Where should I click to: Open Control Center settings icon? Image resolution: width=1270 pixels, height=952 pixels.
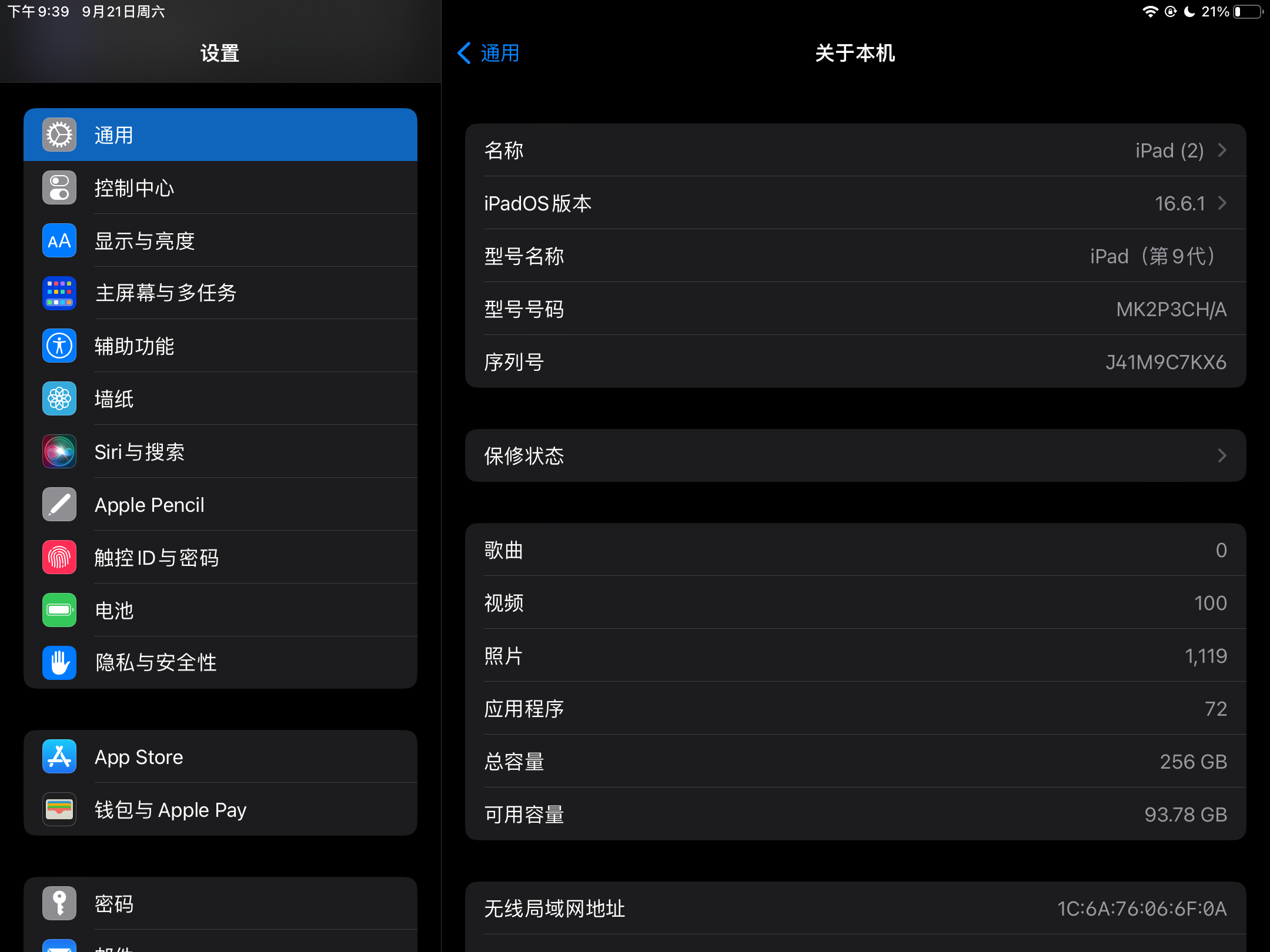pyautogui.click(x=59, y=188)
